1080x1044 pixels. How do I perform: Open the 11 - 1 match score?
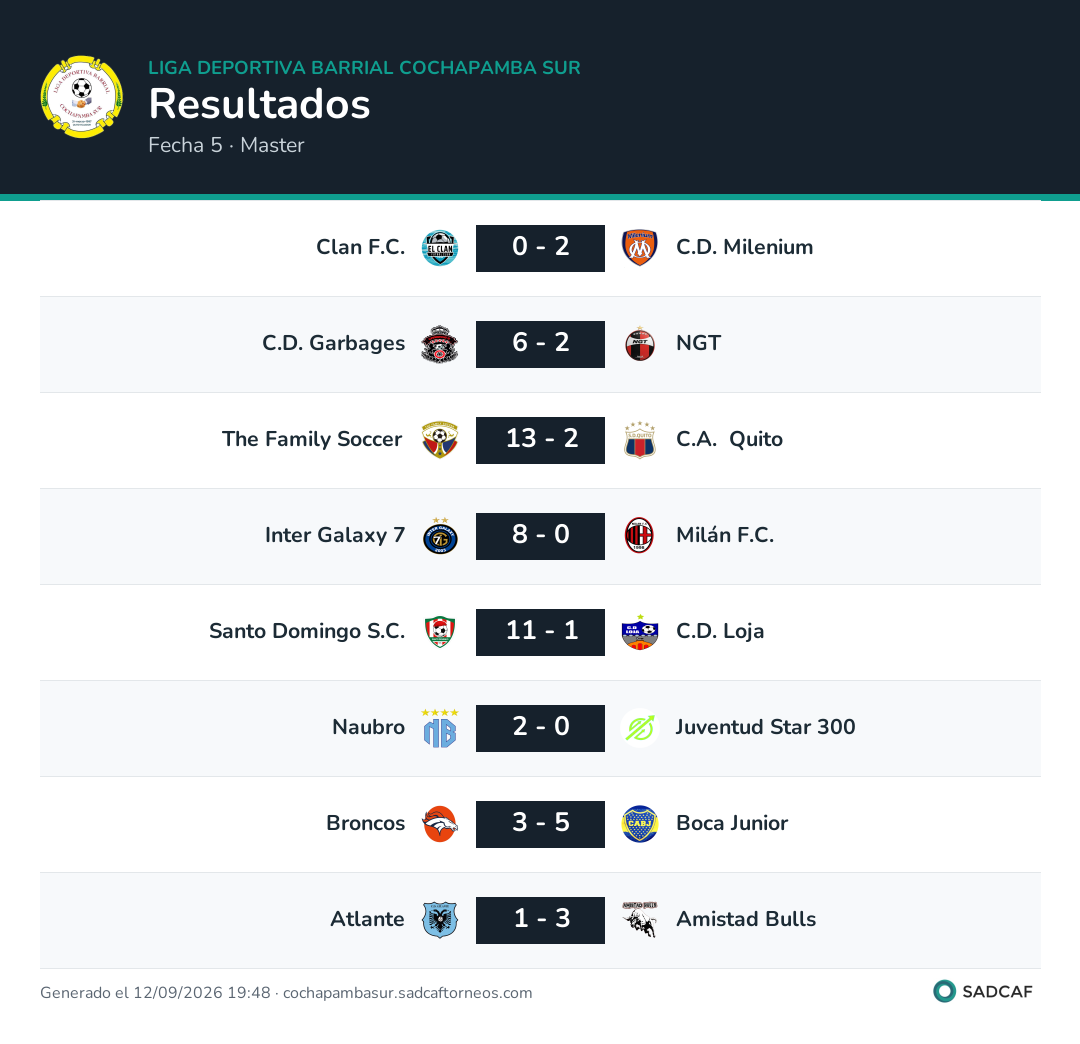540,632
